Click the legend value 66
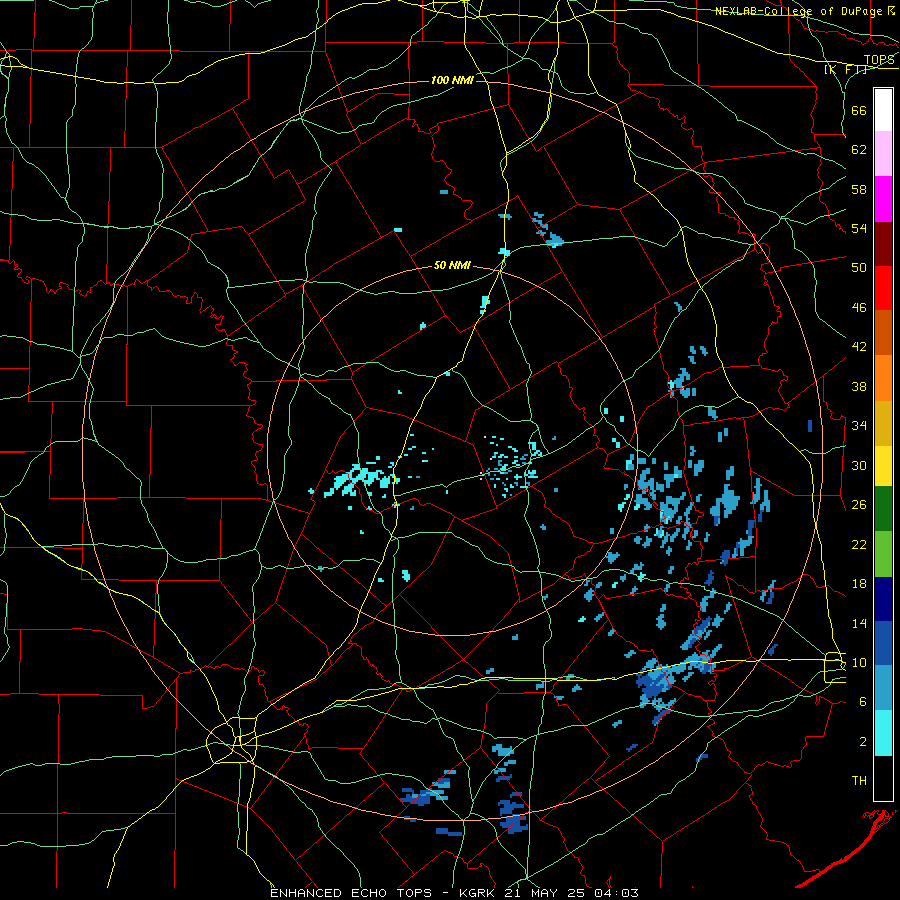 (859, 110)
